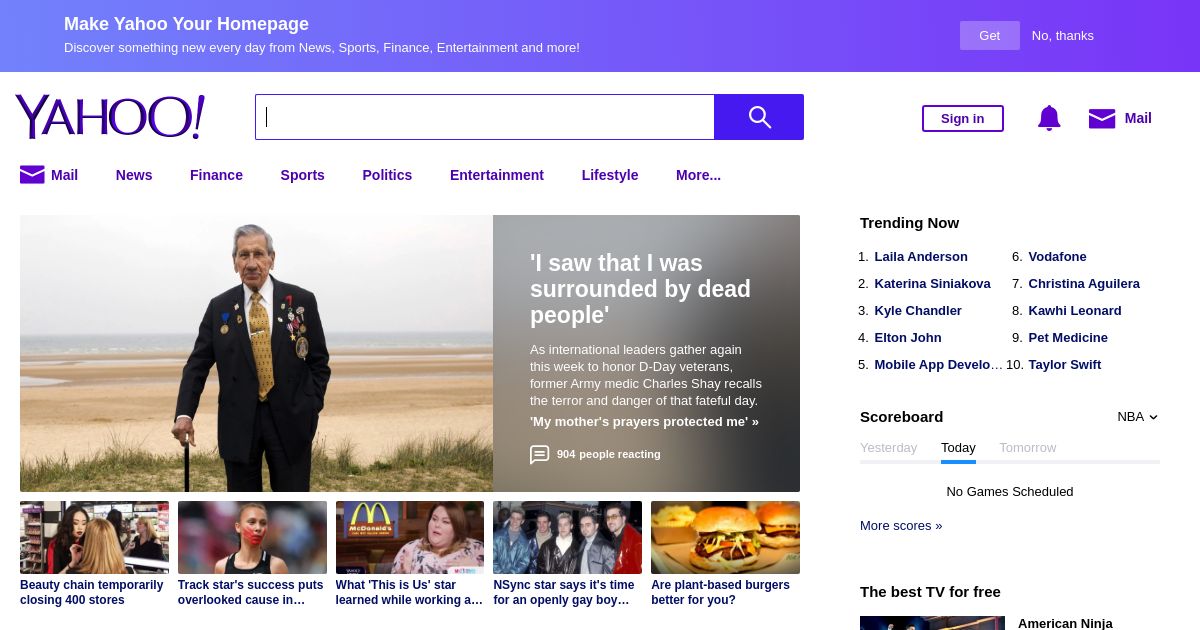Open the Finance menu item
The height and width of the screenshot is (630, 1200).
(x=216, y=175)
